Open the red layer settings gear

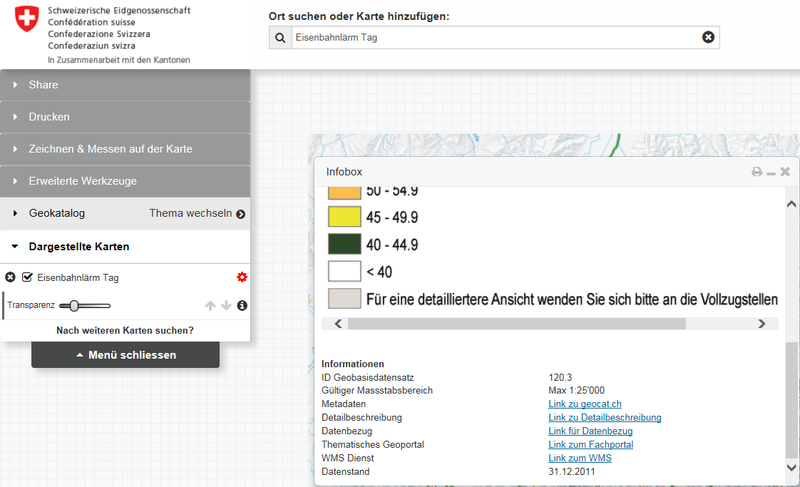coord(241,277)
